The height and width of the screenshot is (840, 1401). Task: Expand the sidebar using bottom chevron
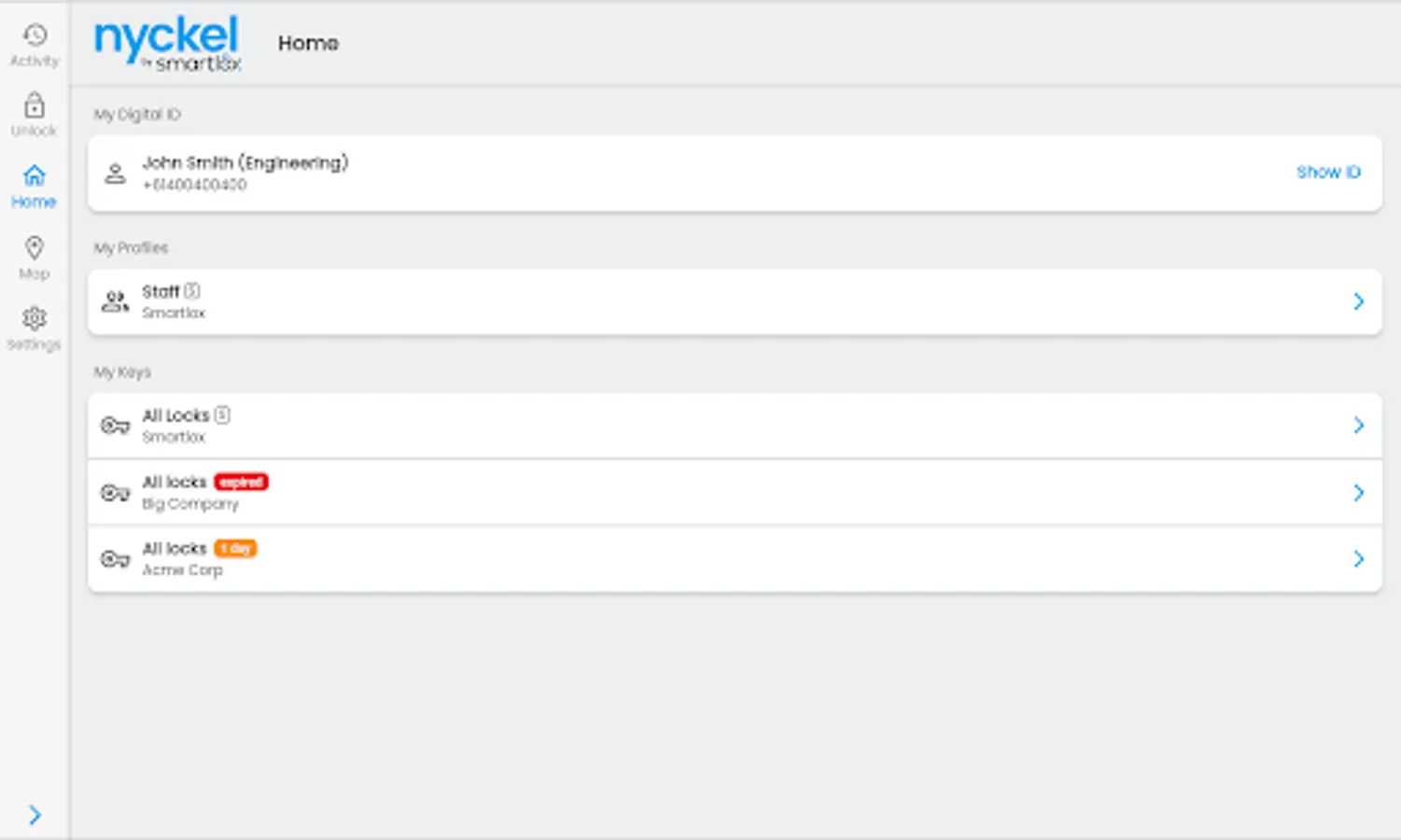35,815
